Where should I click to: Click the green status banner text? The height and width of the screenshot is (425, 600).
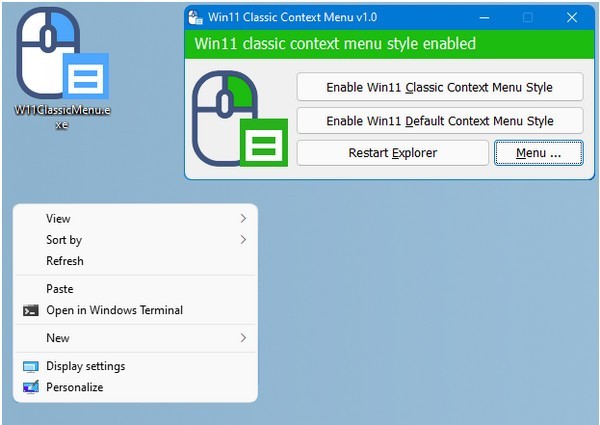pos(335,44)
